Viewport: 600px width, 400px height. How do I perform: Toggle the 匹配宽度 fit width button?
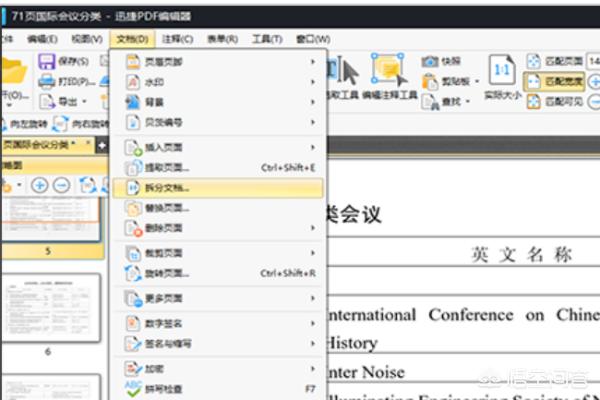click(x=554, y=81)
